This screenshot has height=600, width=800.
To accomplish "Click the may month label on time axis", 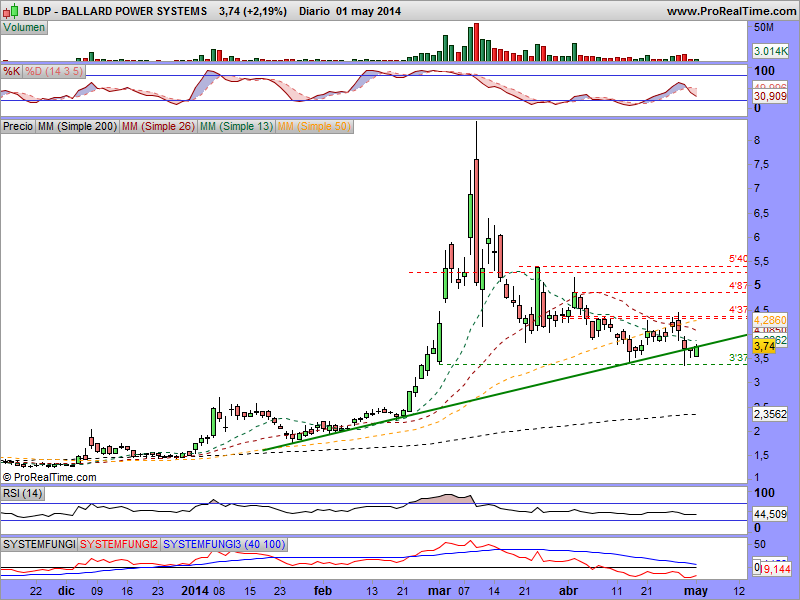I will pyautogui.click(x=696, y=591).
